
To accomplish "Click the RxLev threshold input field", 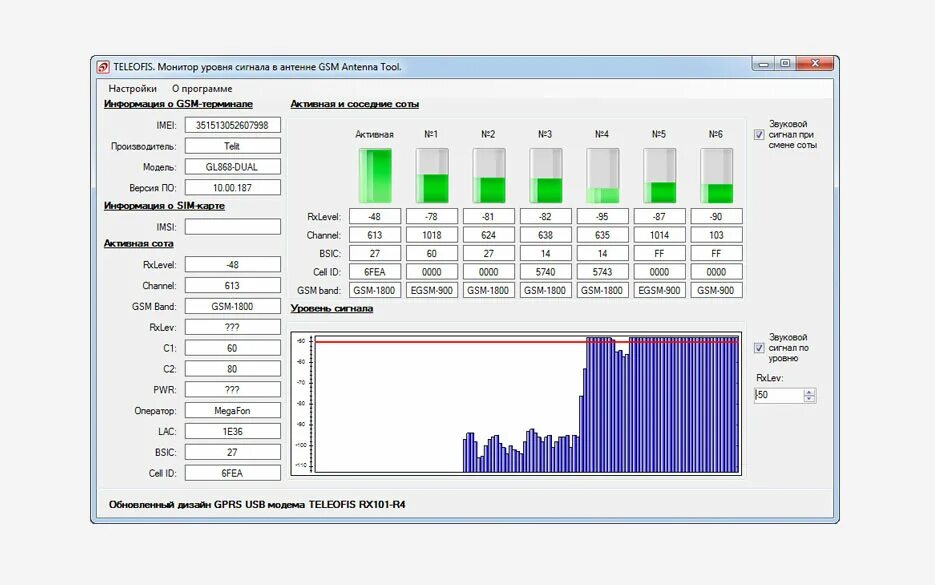I will (779, 395).
